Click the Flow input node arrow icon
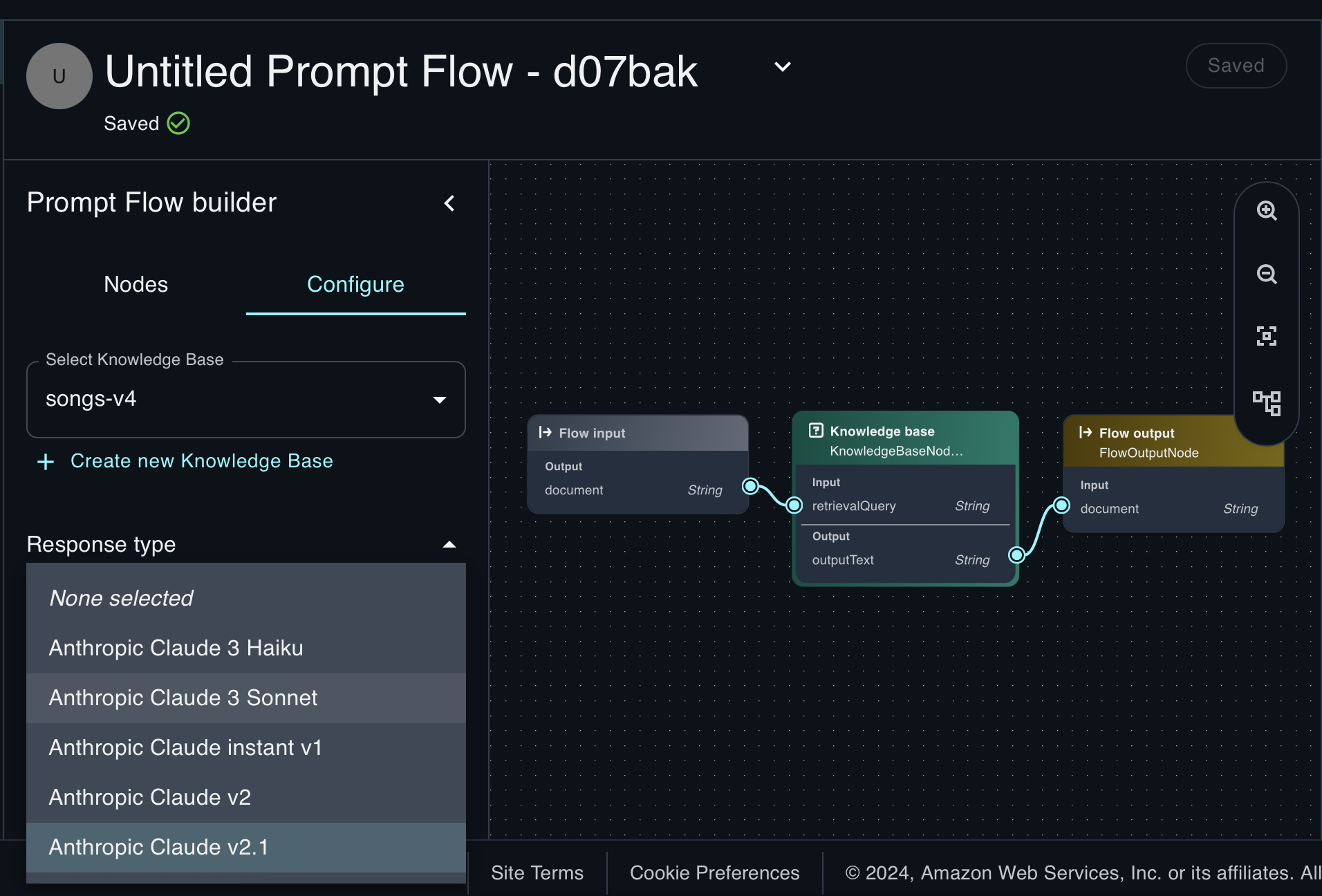The image size is (1322, 896). point(546,432)
